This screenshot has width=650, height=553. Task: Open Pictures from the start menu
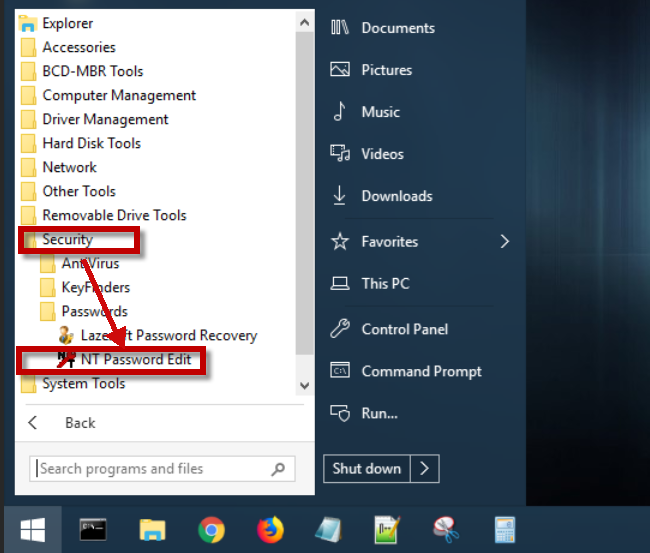pos(371,70)
